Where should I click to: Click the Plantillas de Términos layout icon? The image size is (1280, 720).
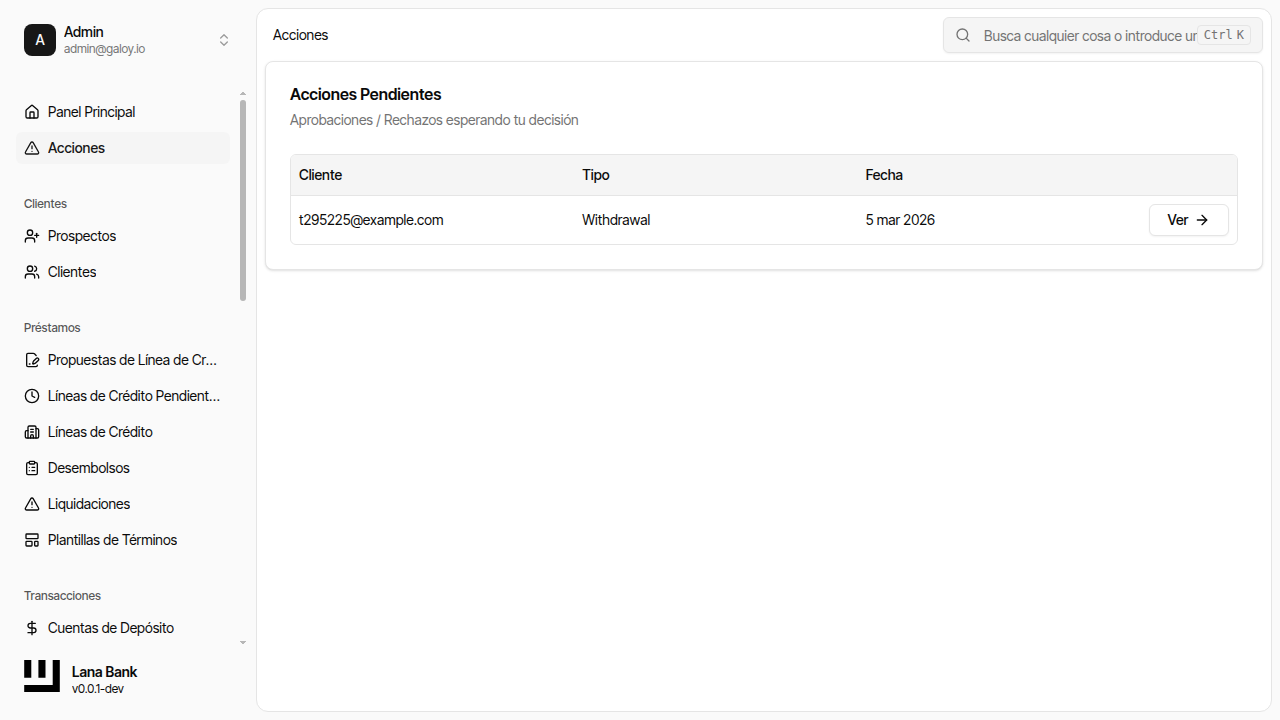pos(32,540)
